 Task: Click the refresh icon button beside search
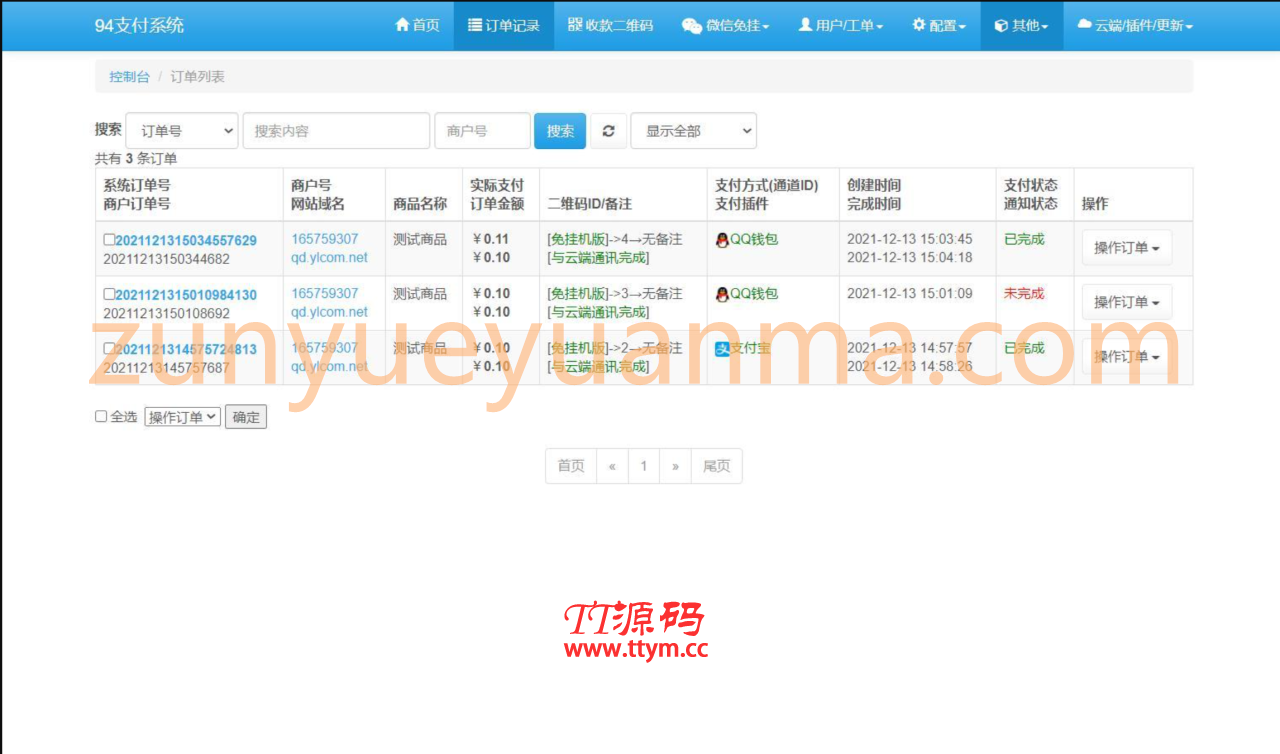coord(608,131)
